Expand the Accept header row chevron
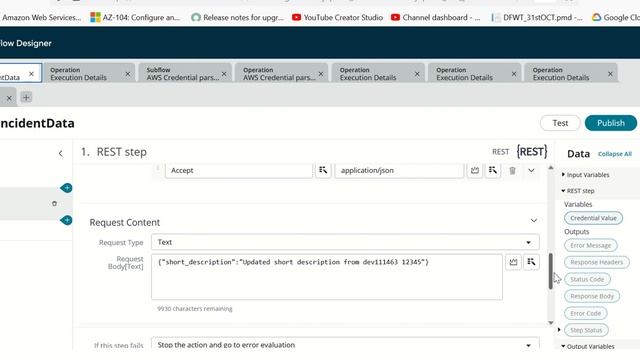The width and height of the screenshot is (640, 360). (x=531, y=170)
